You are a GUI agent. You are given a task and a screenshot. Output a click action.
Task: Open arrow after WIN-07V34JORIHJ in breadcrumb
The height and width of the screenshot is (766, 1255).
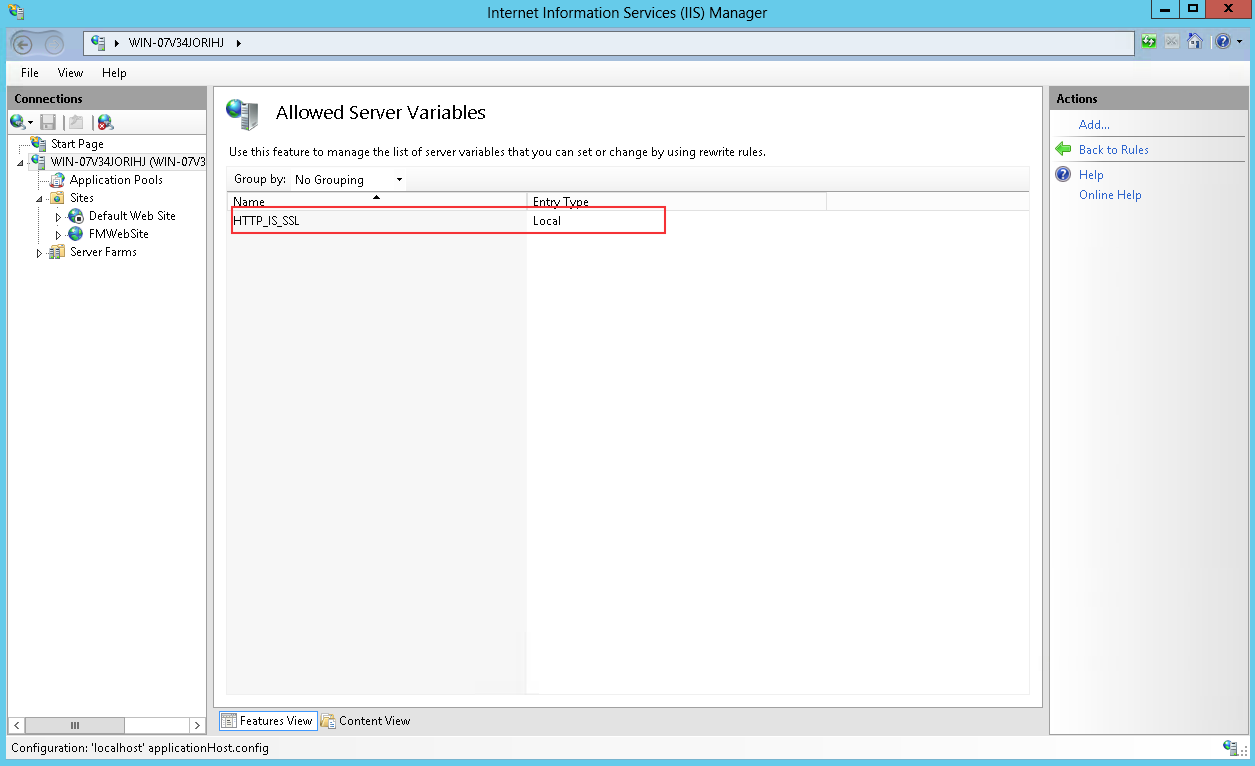pyautogui.click(x=239, y=43)
